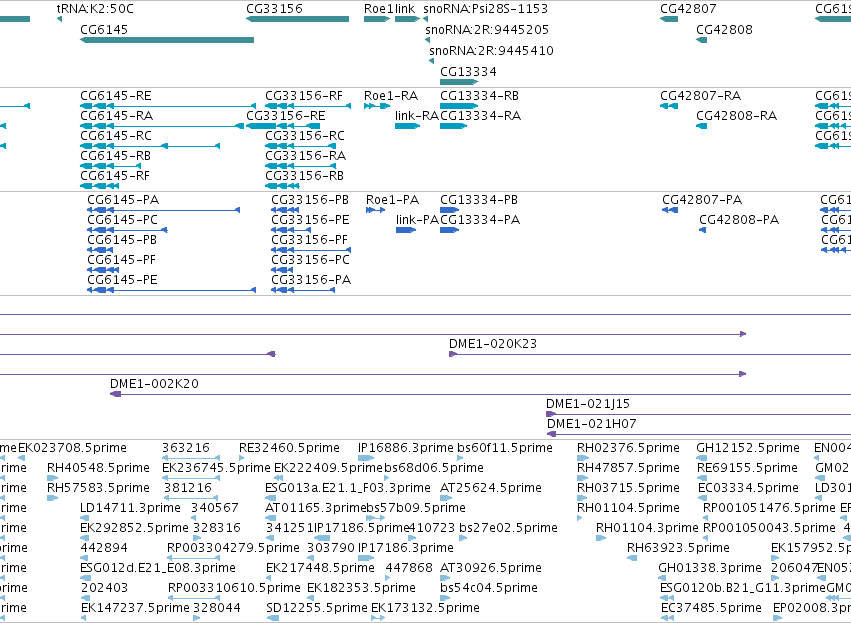Image resolution: width=851 pixels, height=623 pixels.
Task: Select CG42808-RA transcript label
Action: click(x=736, y=116)
